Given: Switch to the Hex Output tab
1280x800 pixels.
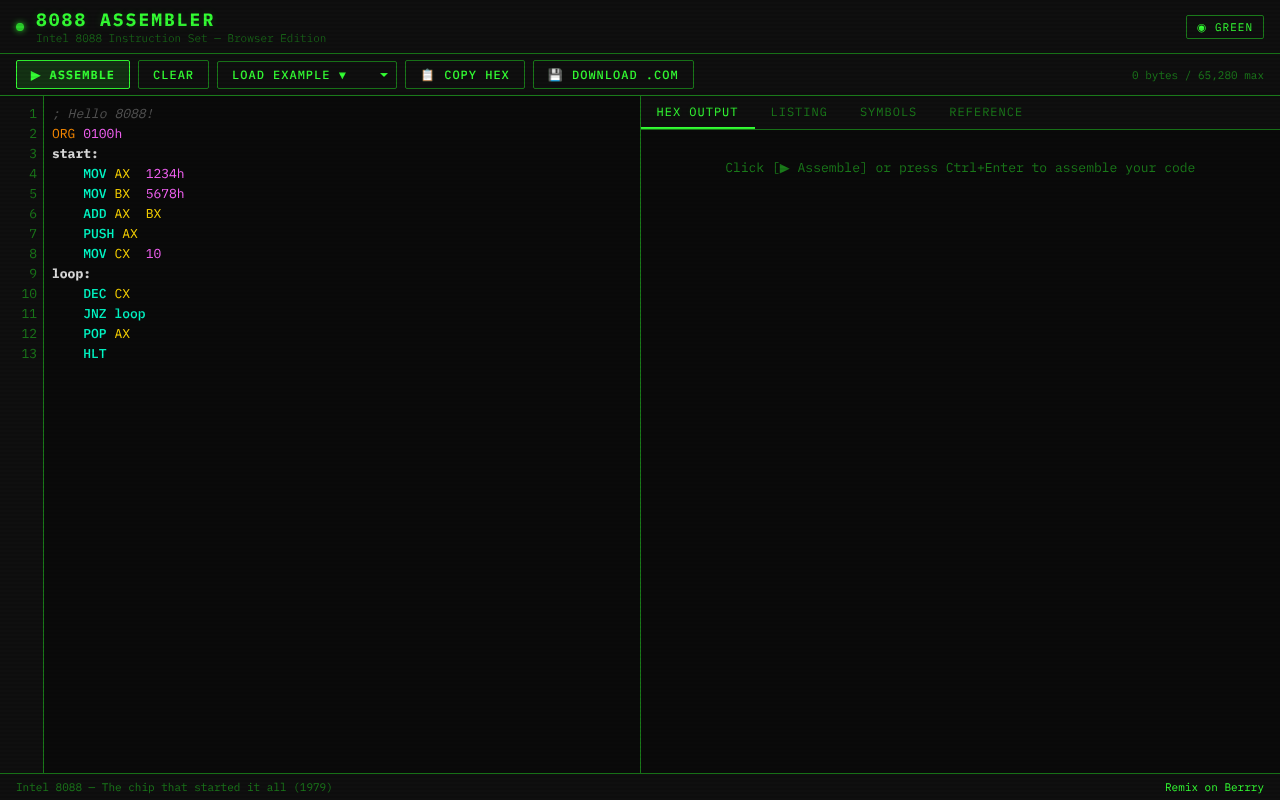Looking at the screenshot, I should click(x=697, y=112).
